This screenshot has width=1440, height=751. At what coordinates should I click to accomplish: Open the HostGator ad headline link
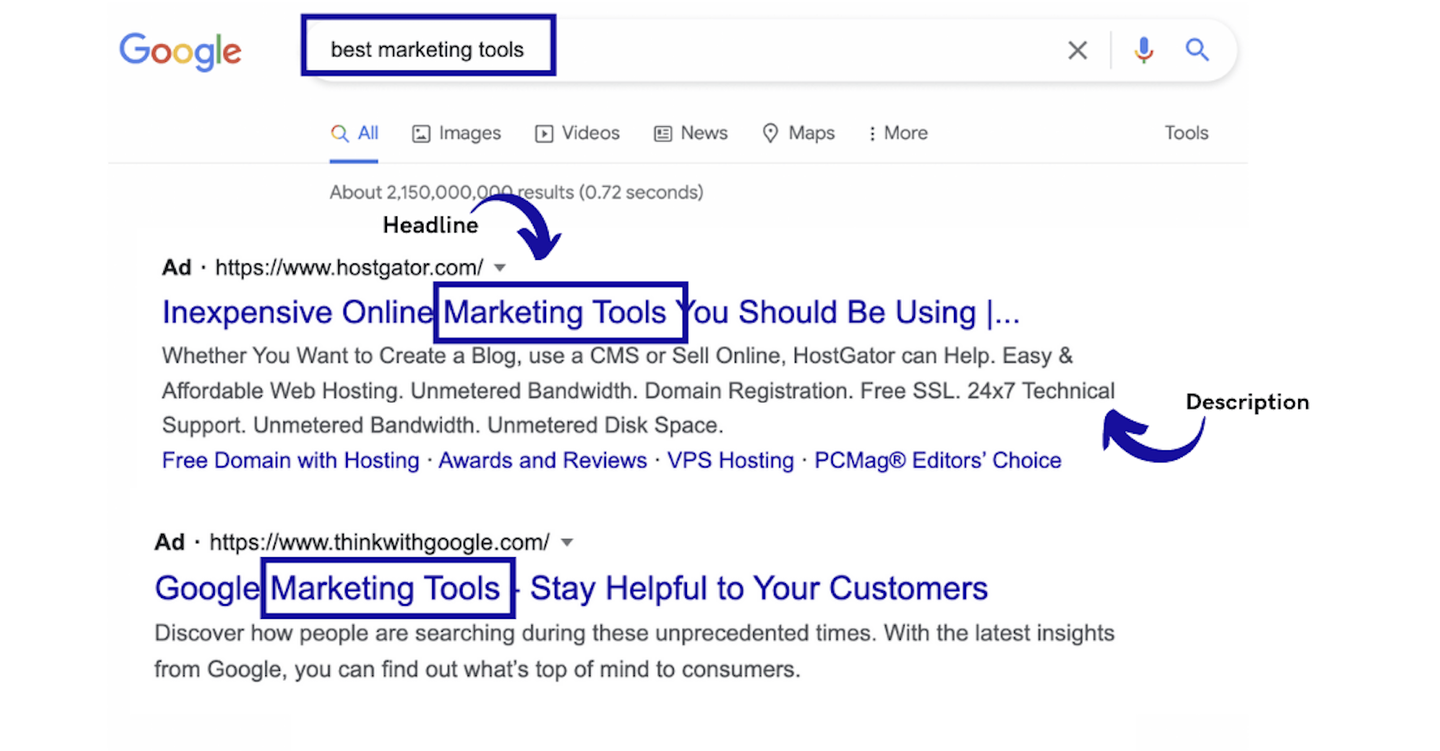[590, 312]
